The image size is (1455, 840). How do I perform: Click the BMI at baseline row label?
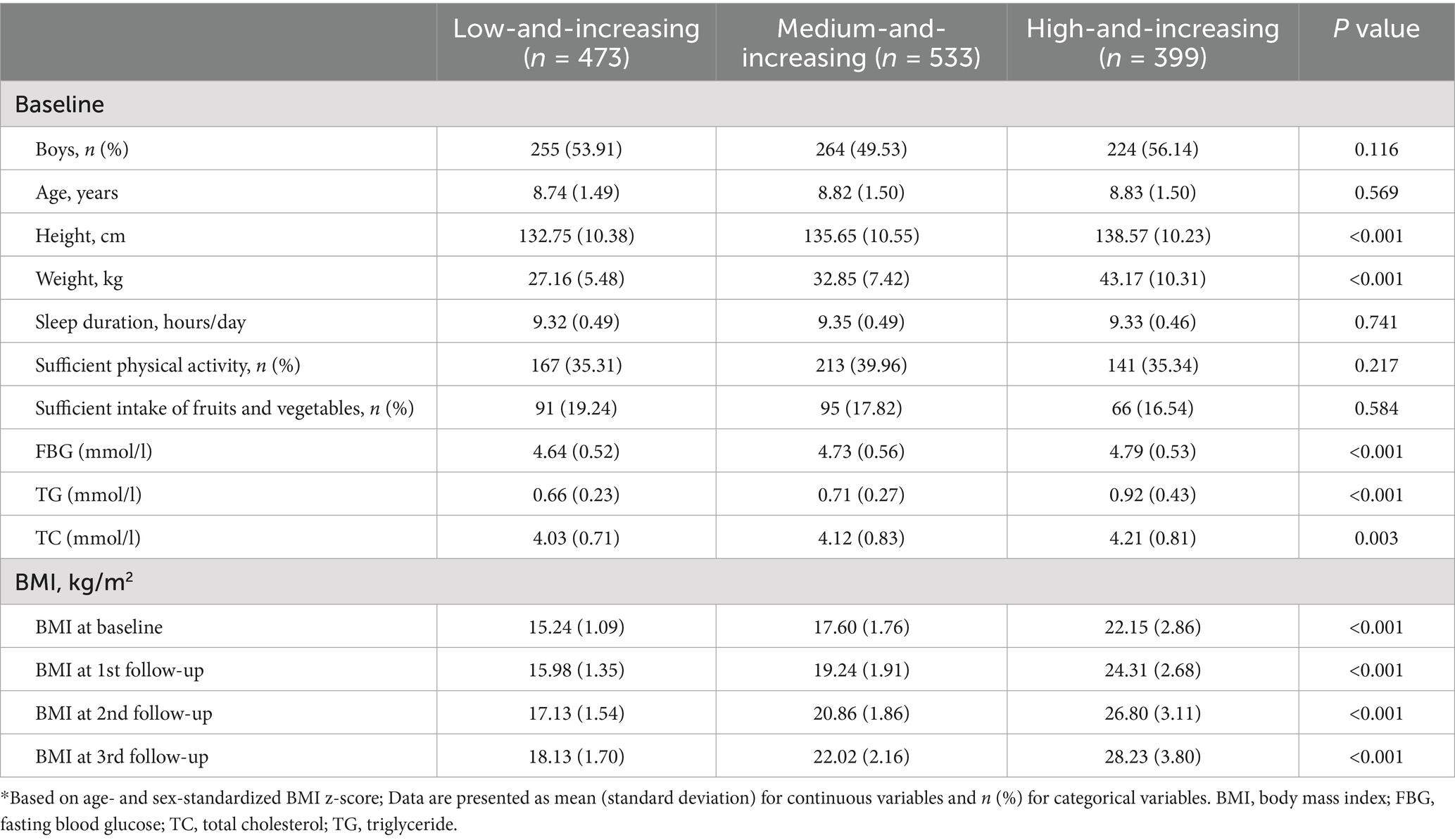[x=99, y=627]
